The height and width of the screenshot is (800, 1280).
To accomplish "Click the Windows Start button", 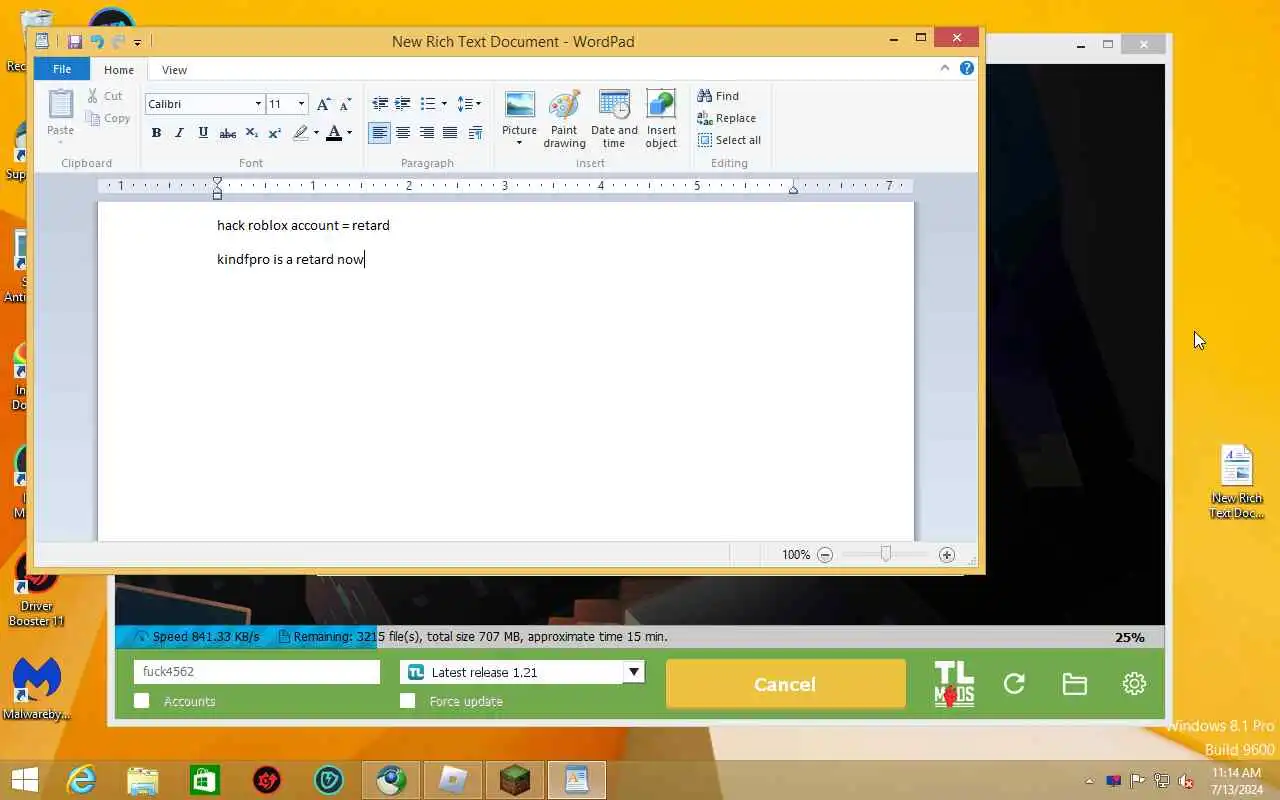I will click(25, 780).
